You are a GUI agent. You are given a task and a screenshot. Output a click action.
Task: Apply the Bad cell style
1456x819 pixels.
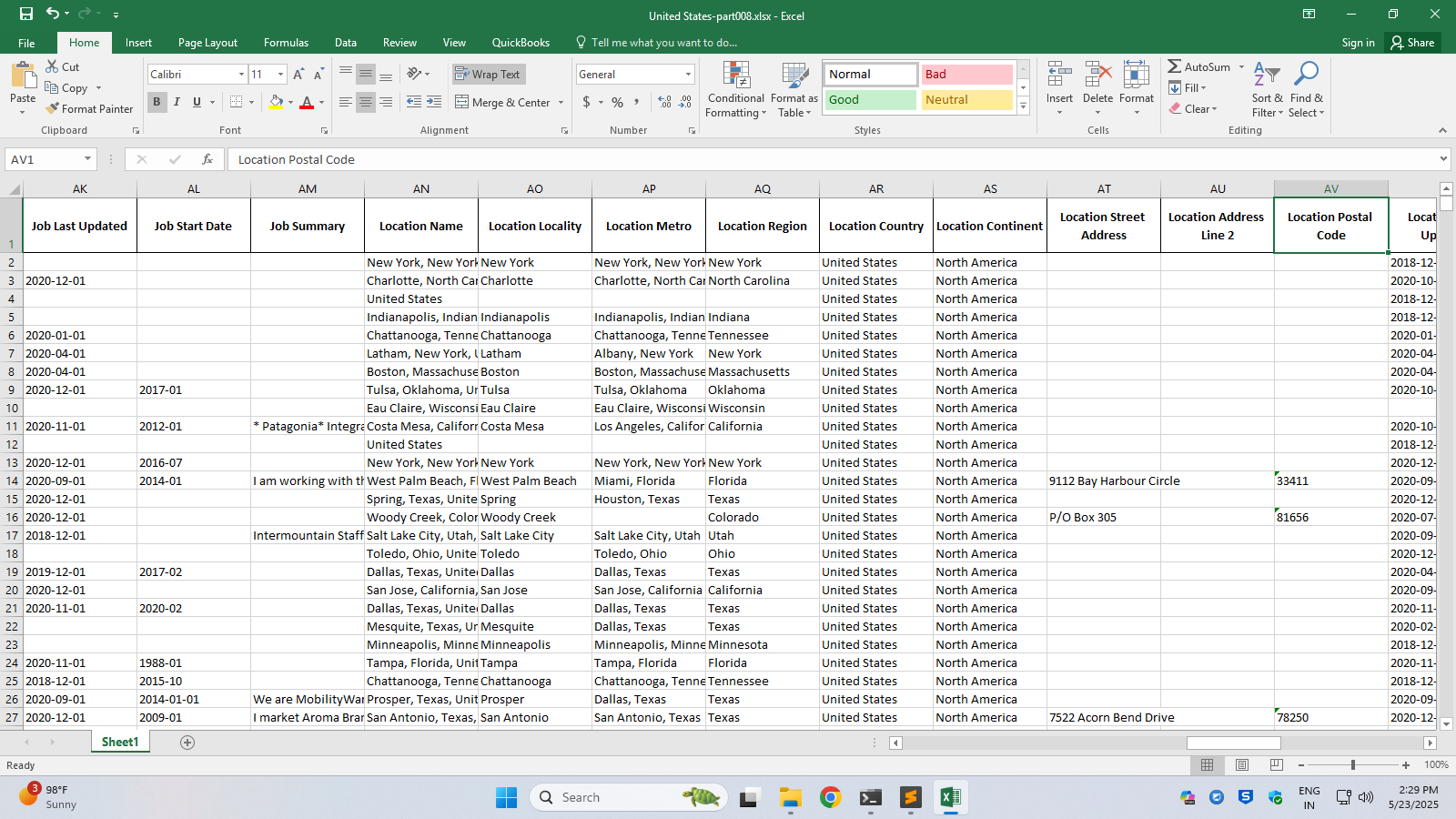pyautogui.click(x=967, y=75)
